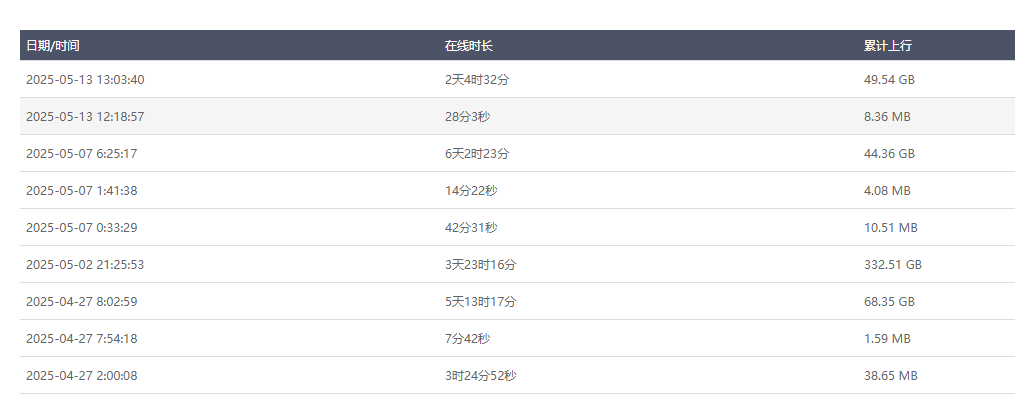Click the 累计上行 column header

pos(887,46)
